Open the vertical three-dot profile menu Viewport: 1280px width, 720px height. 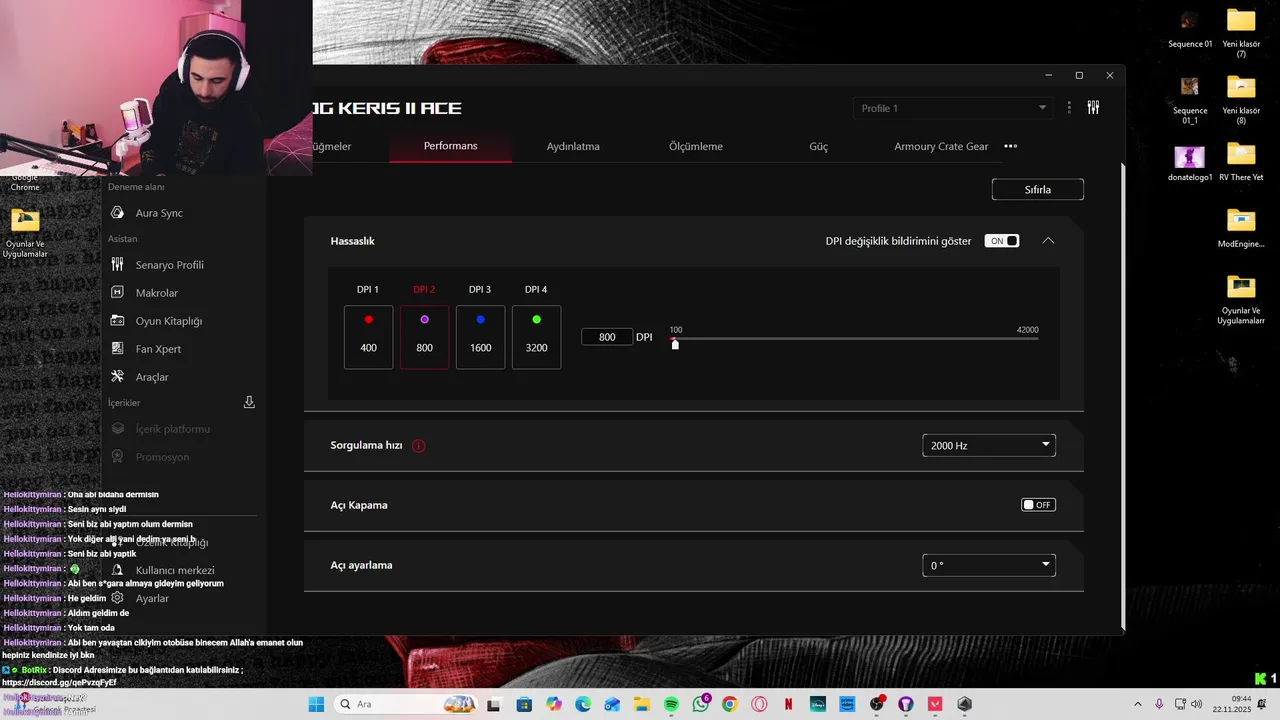coord(1069,108)
